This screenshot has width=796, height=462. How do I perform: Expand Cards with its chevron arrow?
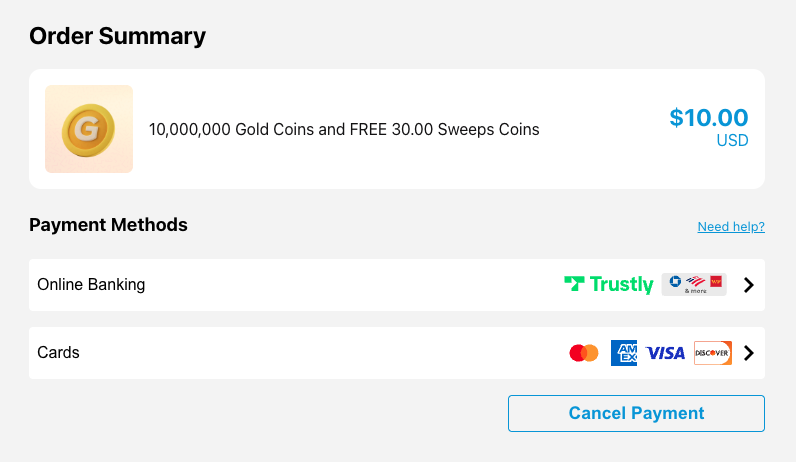click(749, 353)
